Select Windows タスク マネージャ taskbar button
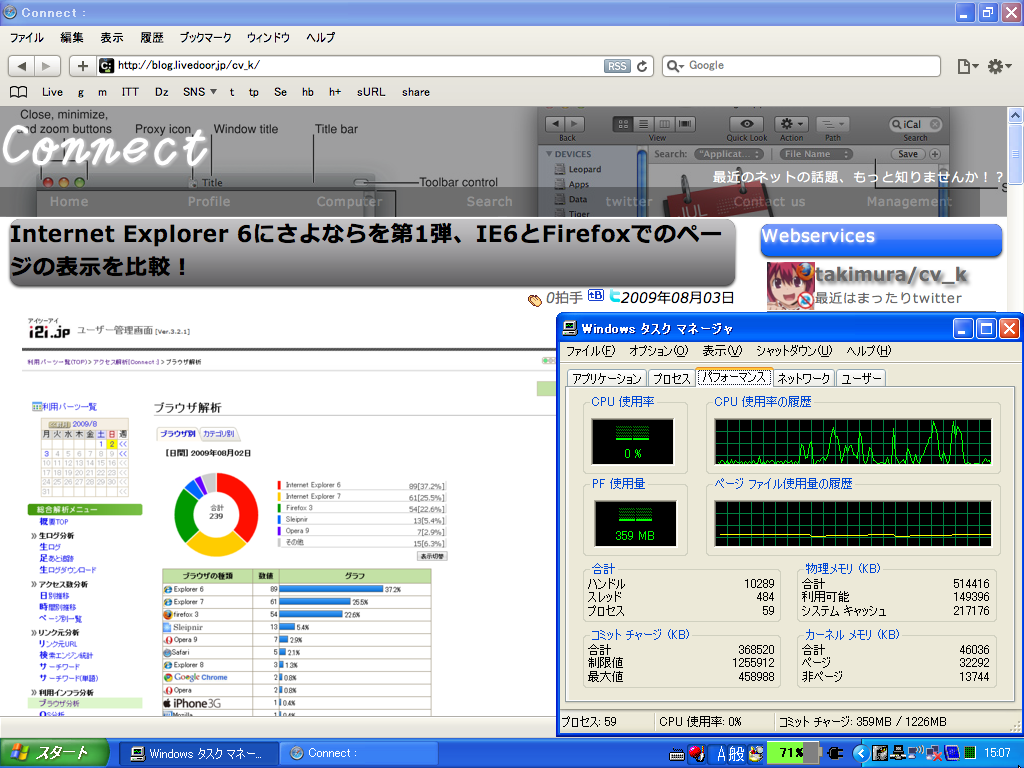Viewport: 1024px width, 768px height. pos(201,754)
